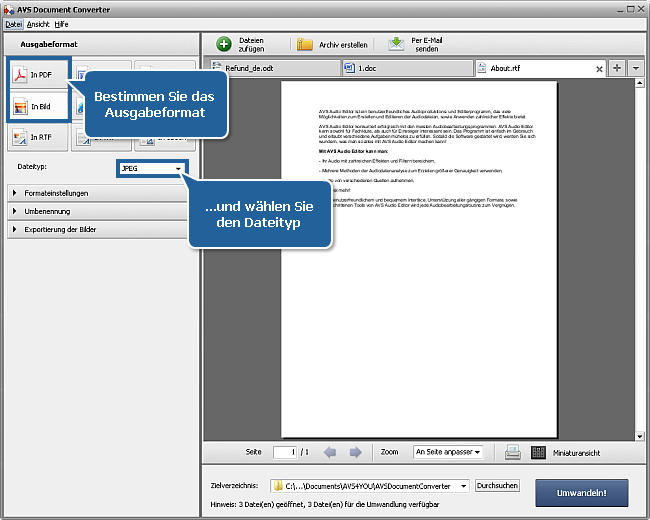Click the green Dateien zufügen plus icon
Image resolution: width=650 pixels, height=520 pixels.
(224, 44)
